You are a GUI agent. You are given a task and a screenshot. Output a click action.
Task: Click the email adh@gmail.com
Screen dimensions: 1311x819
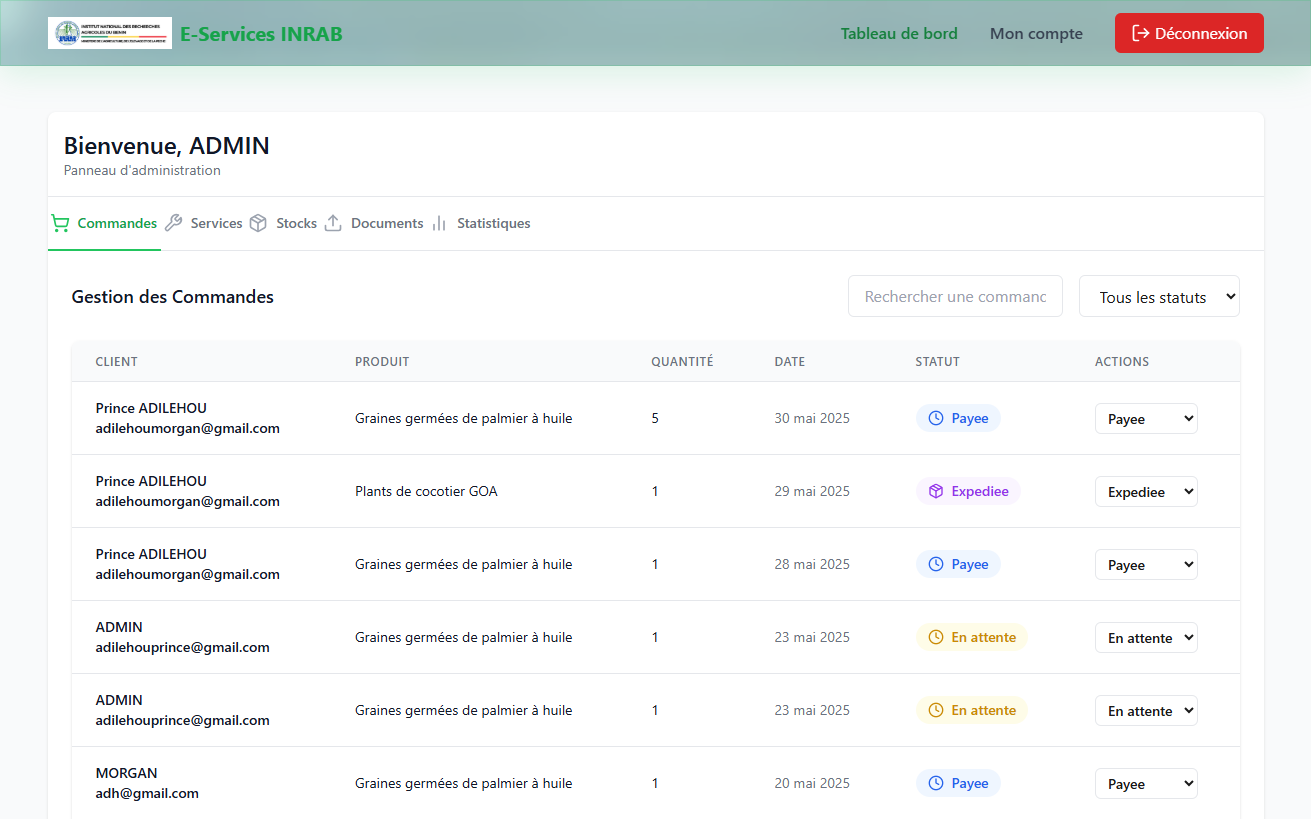click(x=147, y=793)
